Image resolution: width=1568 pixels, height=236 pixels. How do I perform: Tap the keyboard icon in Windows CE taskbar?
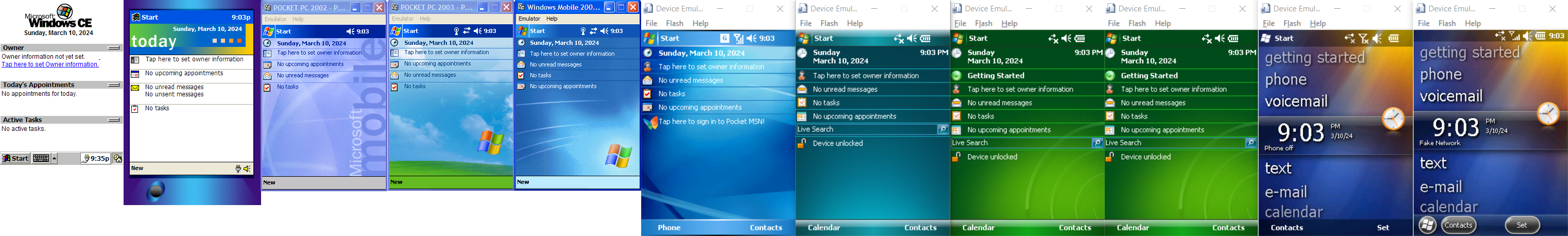(x=41, y=159)
